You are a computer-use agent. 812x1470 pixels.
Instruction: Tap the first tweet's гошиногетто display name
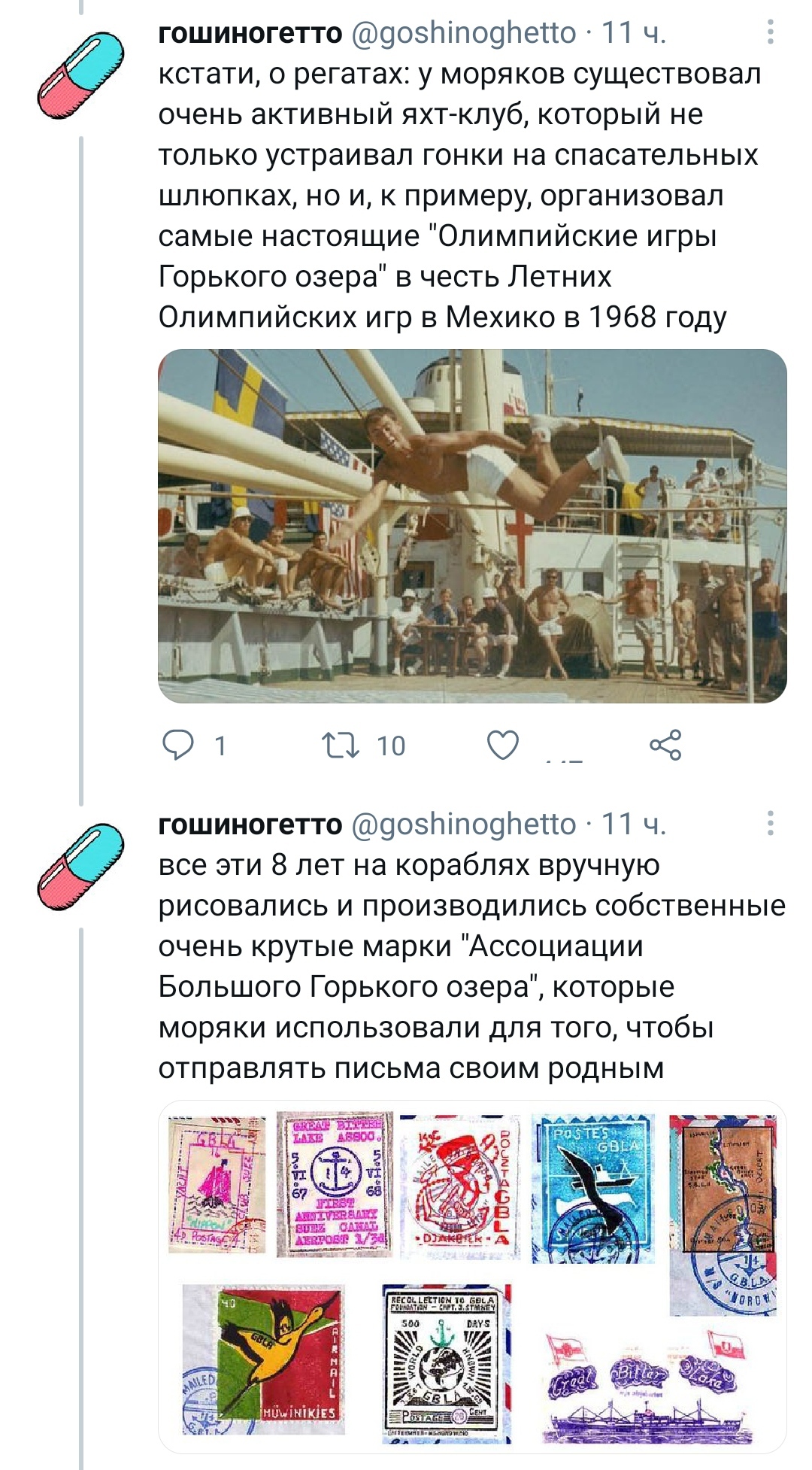pyautogui.click(x=250, y=32)
